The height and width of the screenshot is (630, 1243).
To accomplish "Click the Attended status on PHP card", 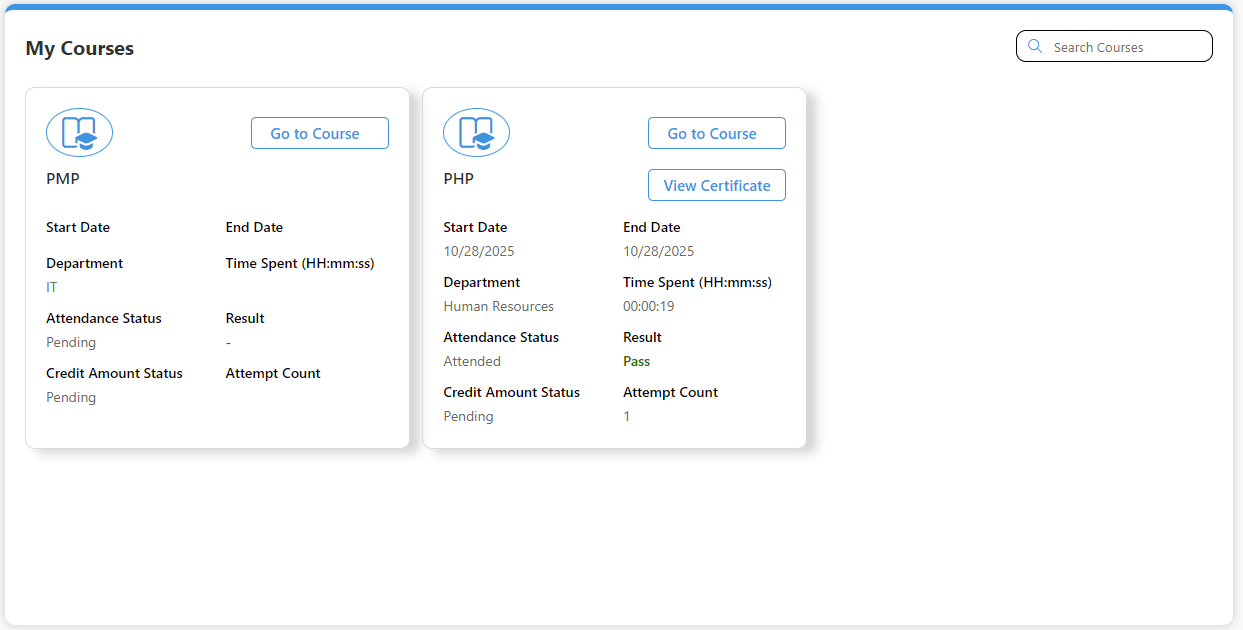I will [x=472, y=361].
